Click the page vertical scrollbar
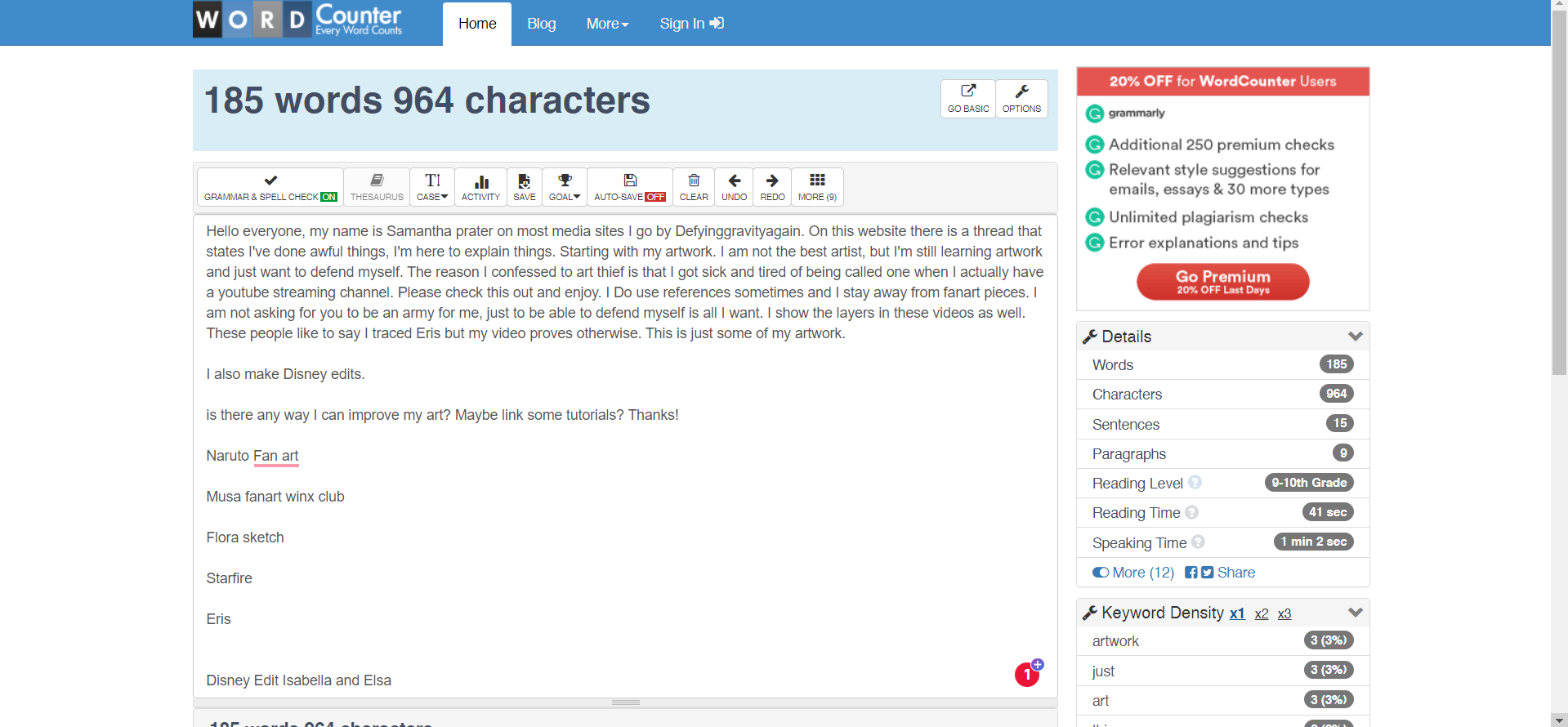The image size is (1568, 727). [1559, 193]
